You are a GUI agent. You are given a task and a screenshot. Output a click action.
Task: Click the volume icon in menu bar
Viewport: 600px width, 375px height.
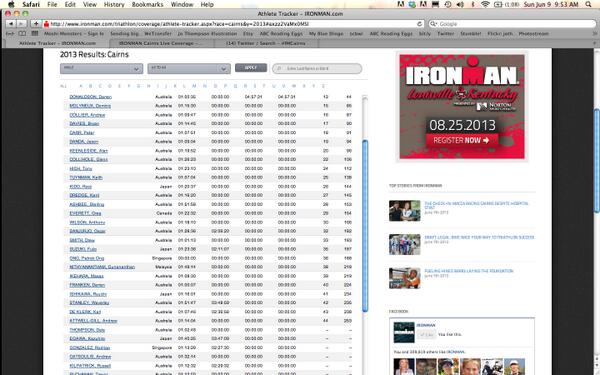point(460,4)
